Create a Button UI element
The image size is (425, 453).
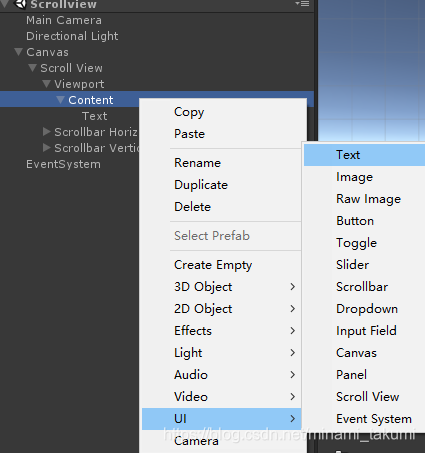pyautogui.click(x=364, y=221)
